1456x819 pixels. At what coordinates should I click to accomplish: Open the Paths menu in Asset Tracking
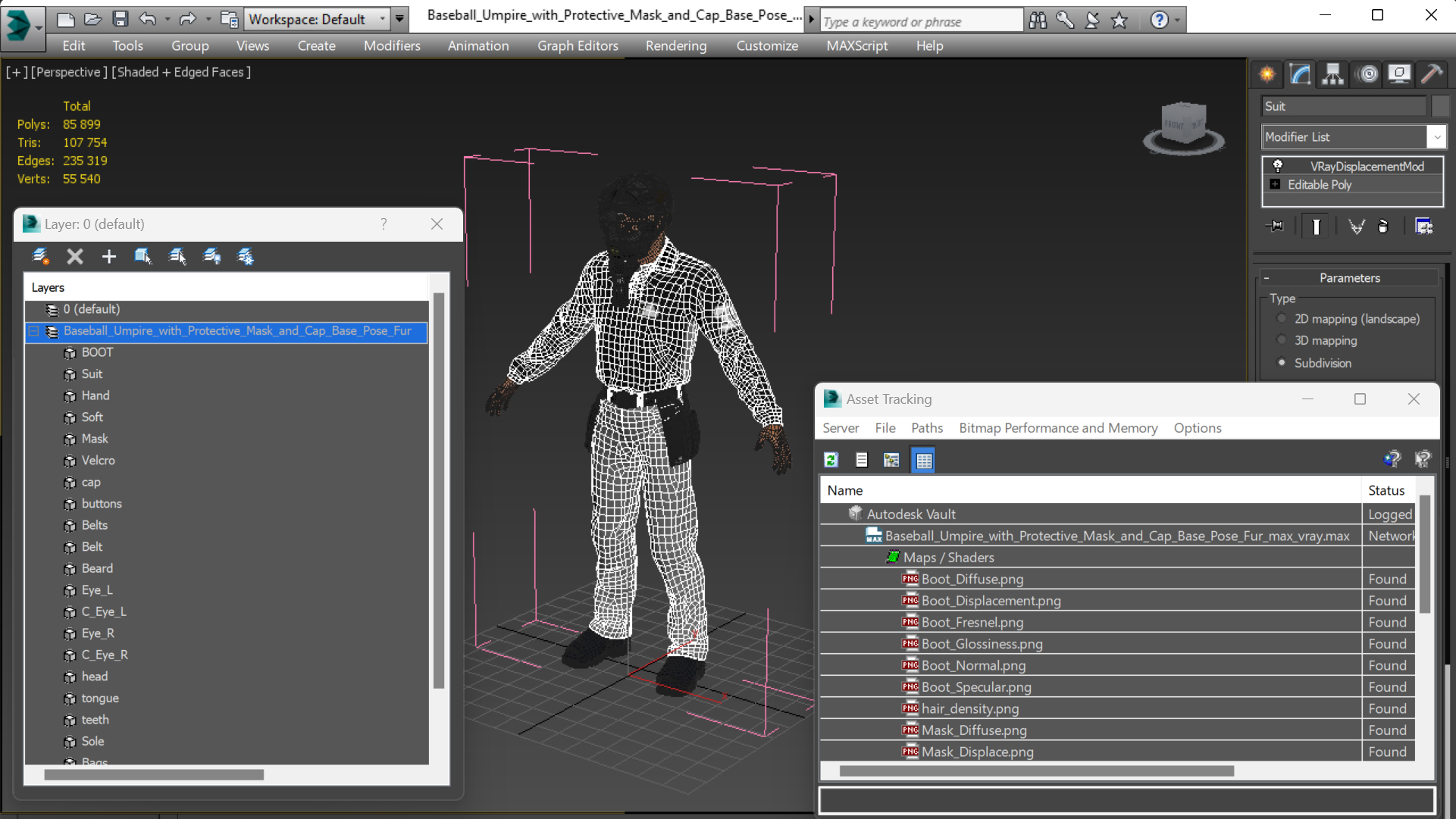926,428
